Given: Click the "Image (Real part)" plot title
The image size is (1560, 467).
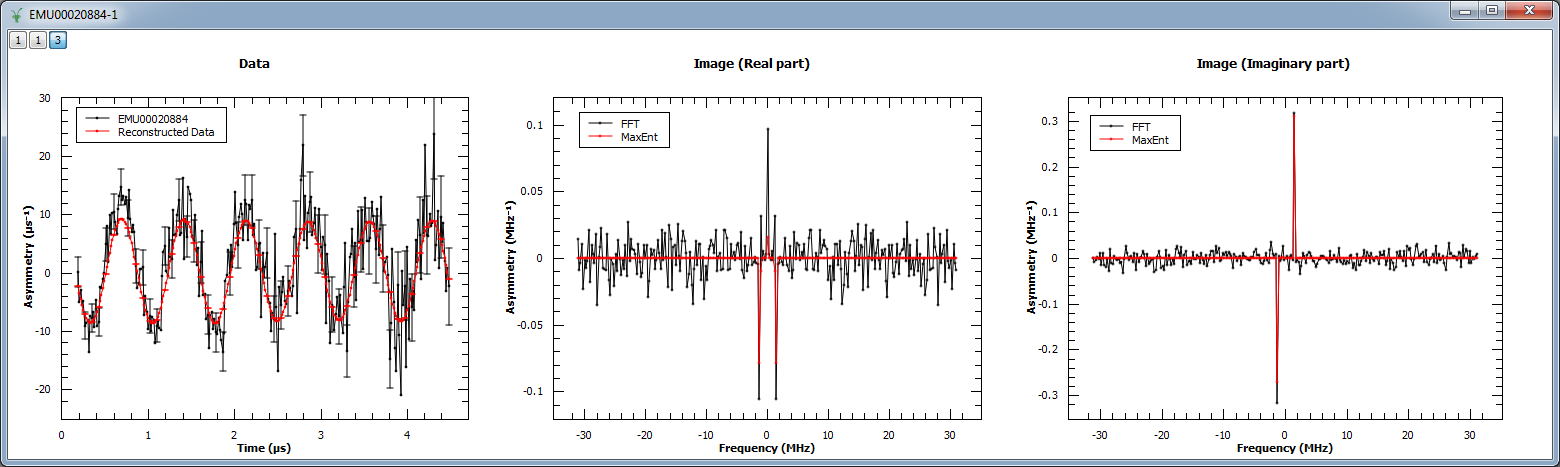Looking at the screenshot, I should (751, 63).
